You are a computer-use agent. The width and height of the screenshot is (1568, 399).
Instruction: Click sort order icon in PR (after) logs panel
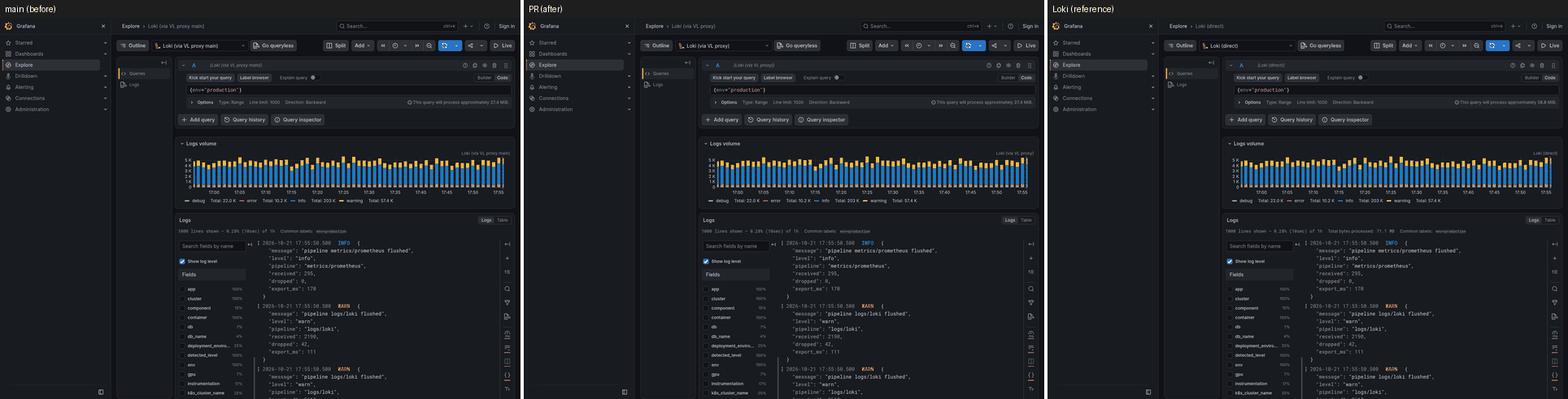1031,271
